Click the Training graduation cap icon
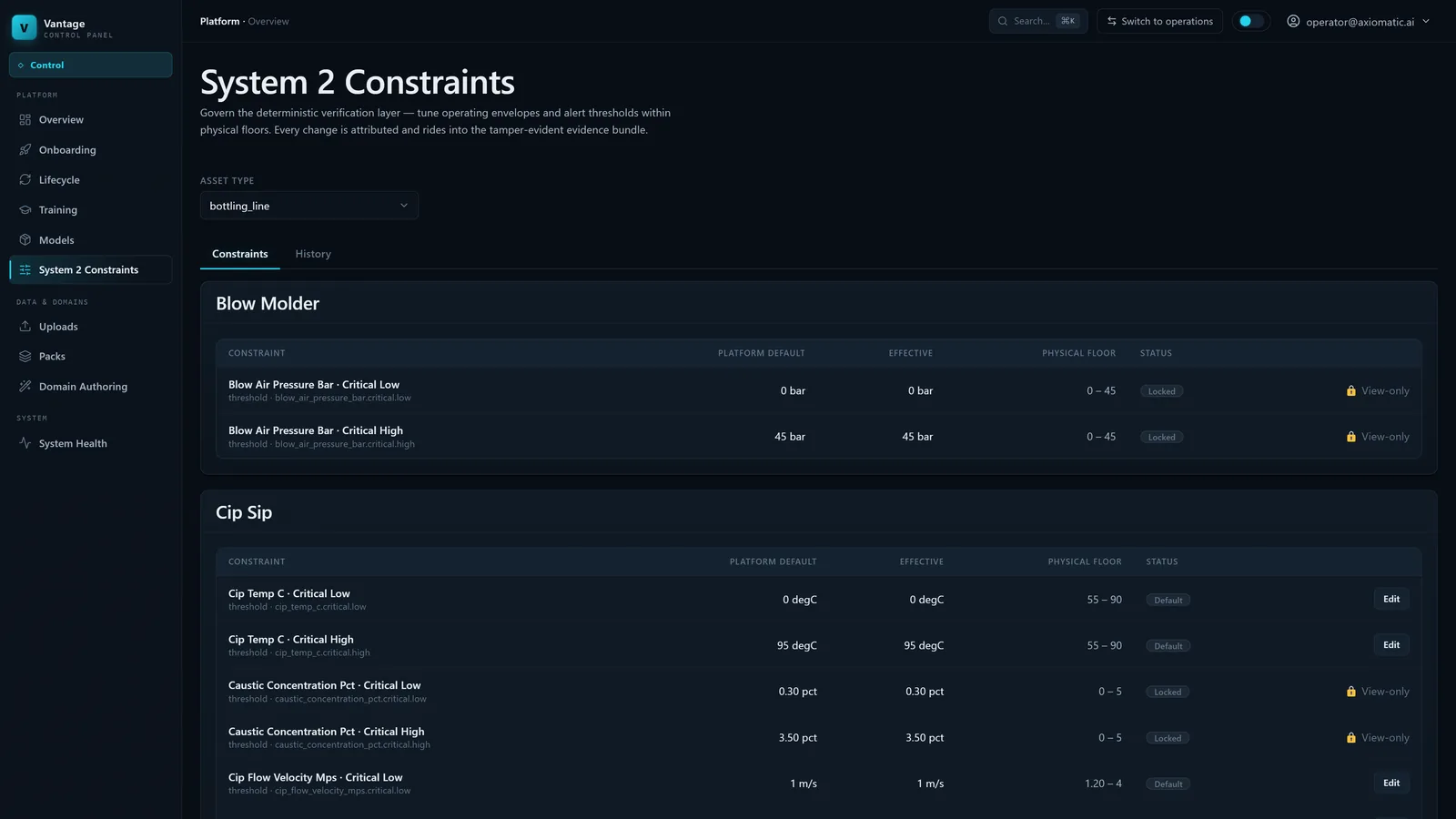The height and width of the screenshot is (819, 1456). (25, 210)
